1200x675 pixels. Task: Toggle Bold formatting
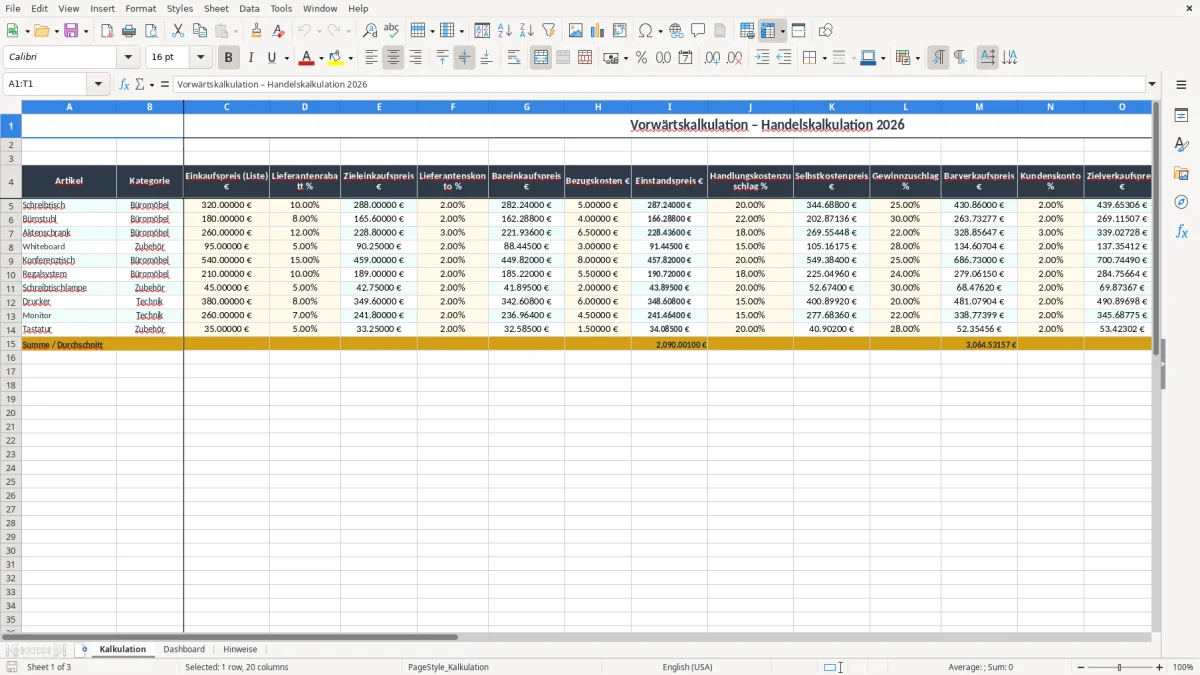229,58
